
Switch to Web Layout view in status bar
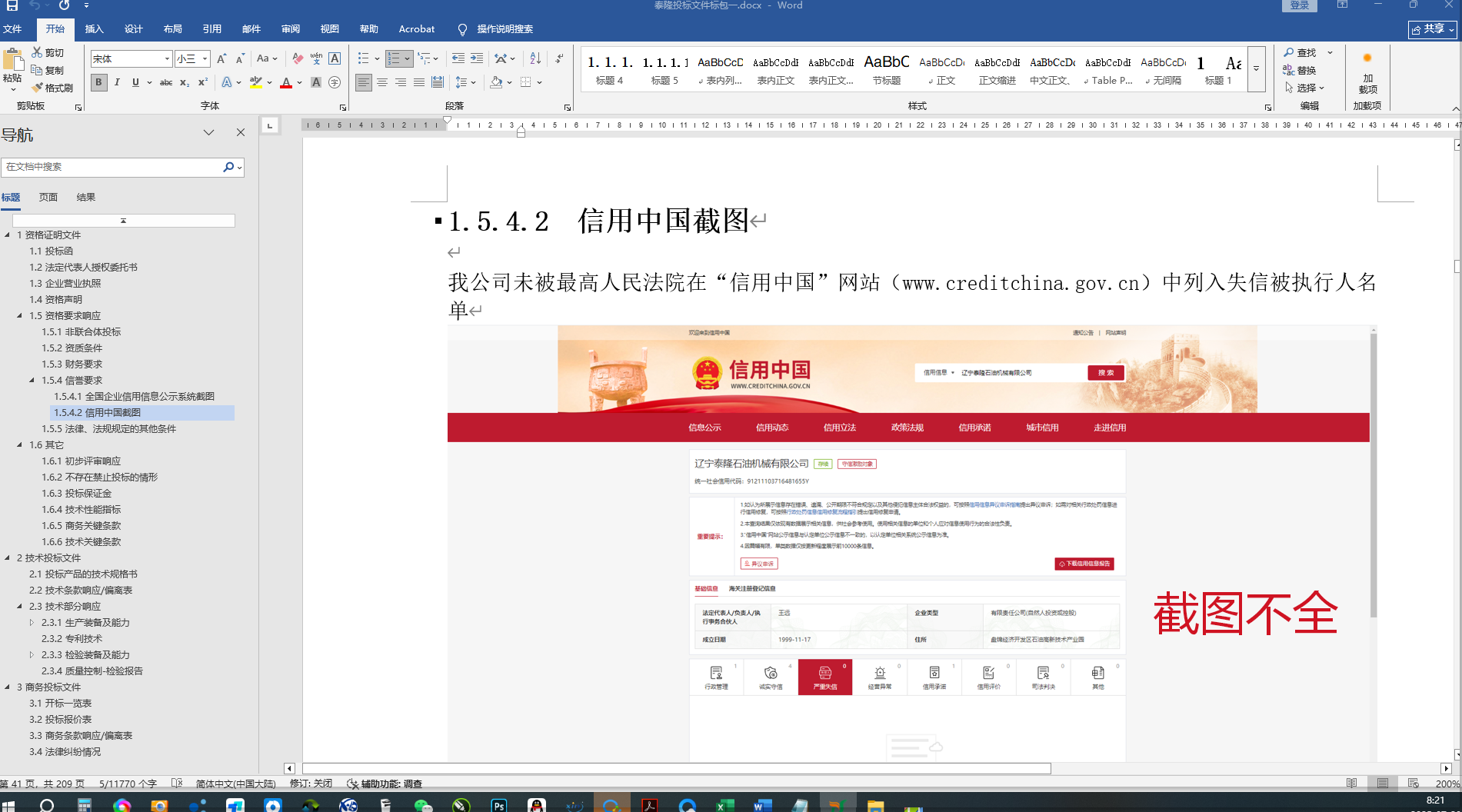click(1414, 784)
